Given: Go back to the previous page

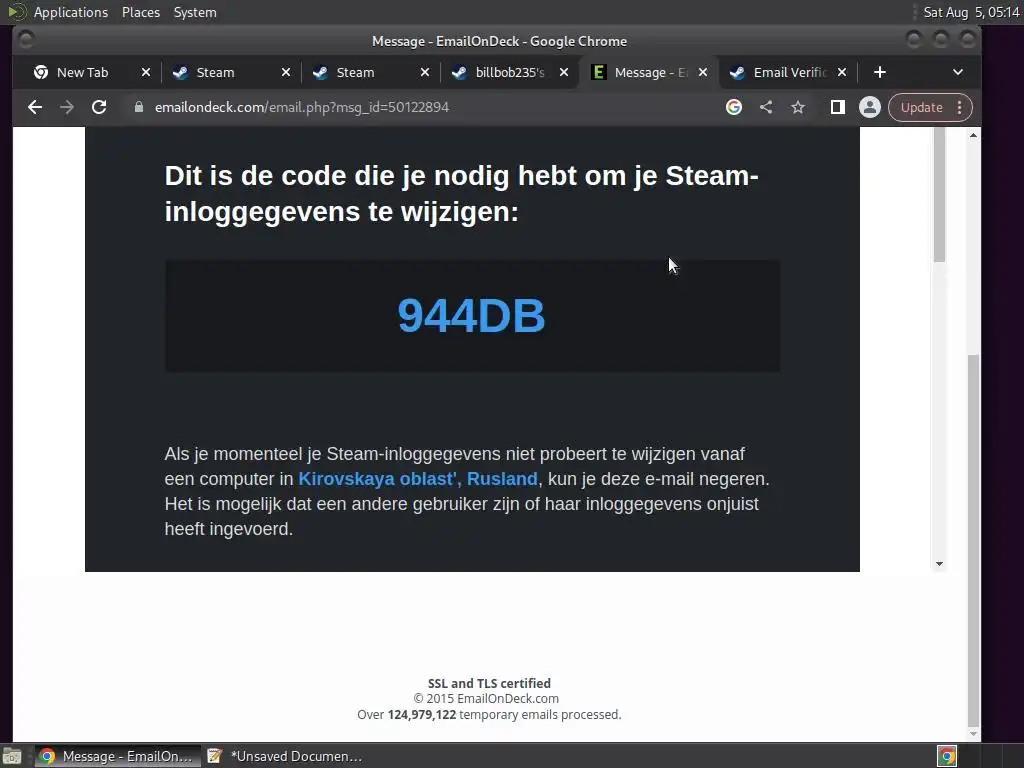Looking at the screenshot, I should (35, 107).
